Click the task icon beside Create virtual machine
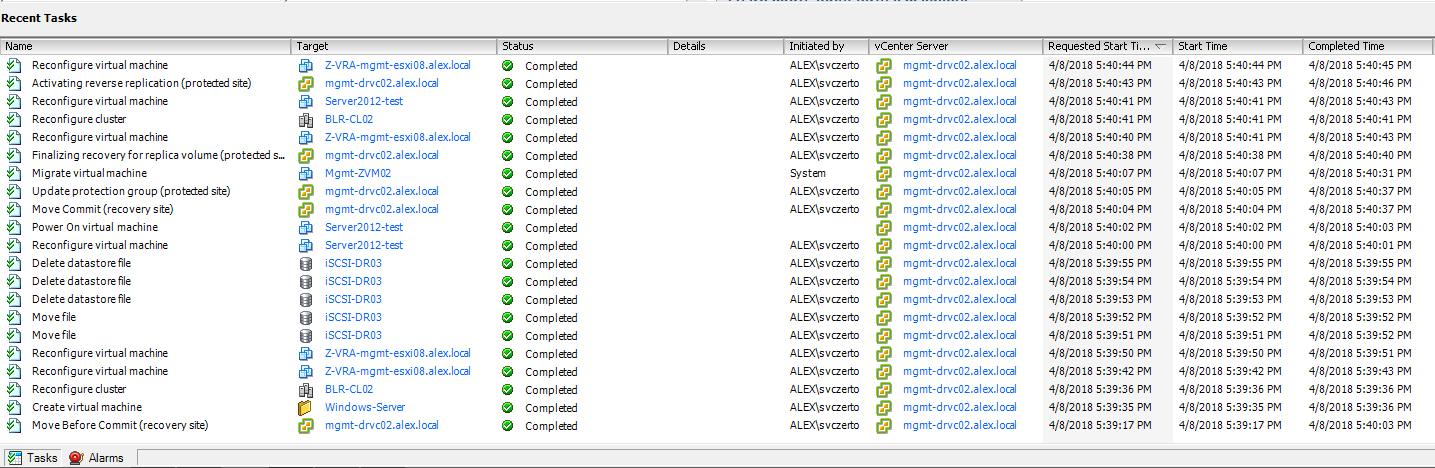The image size is (1435, 468). click(x=13, y=407)
